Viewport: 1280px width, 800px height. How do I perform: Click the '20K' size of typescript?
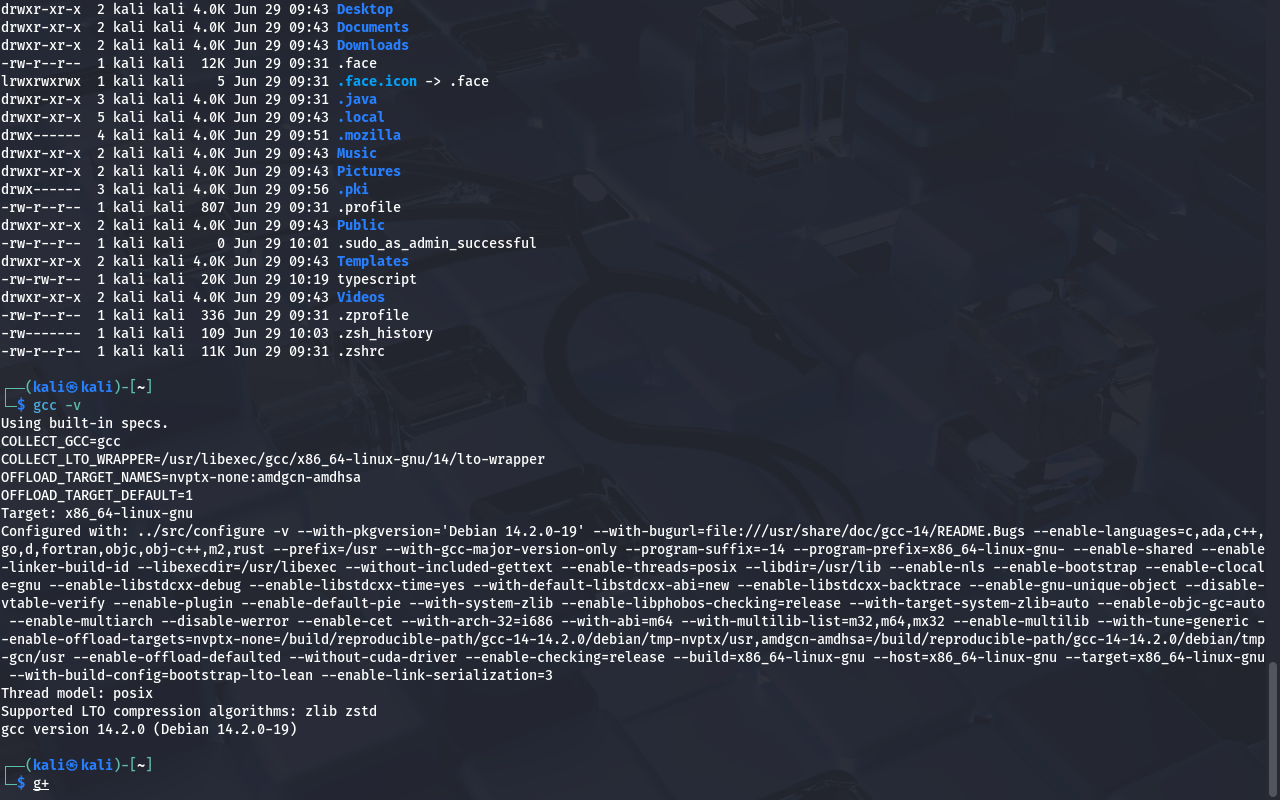213,279
